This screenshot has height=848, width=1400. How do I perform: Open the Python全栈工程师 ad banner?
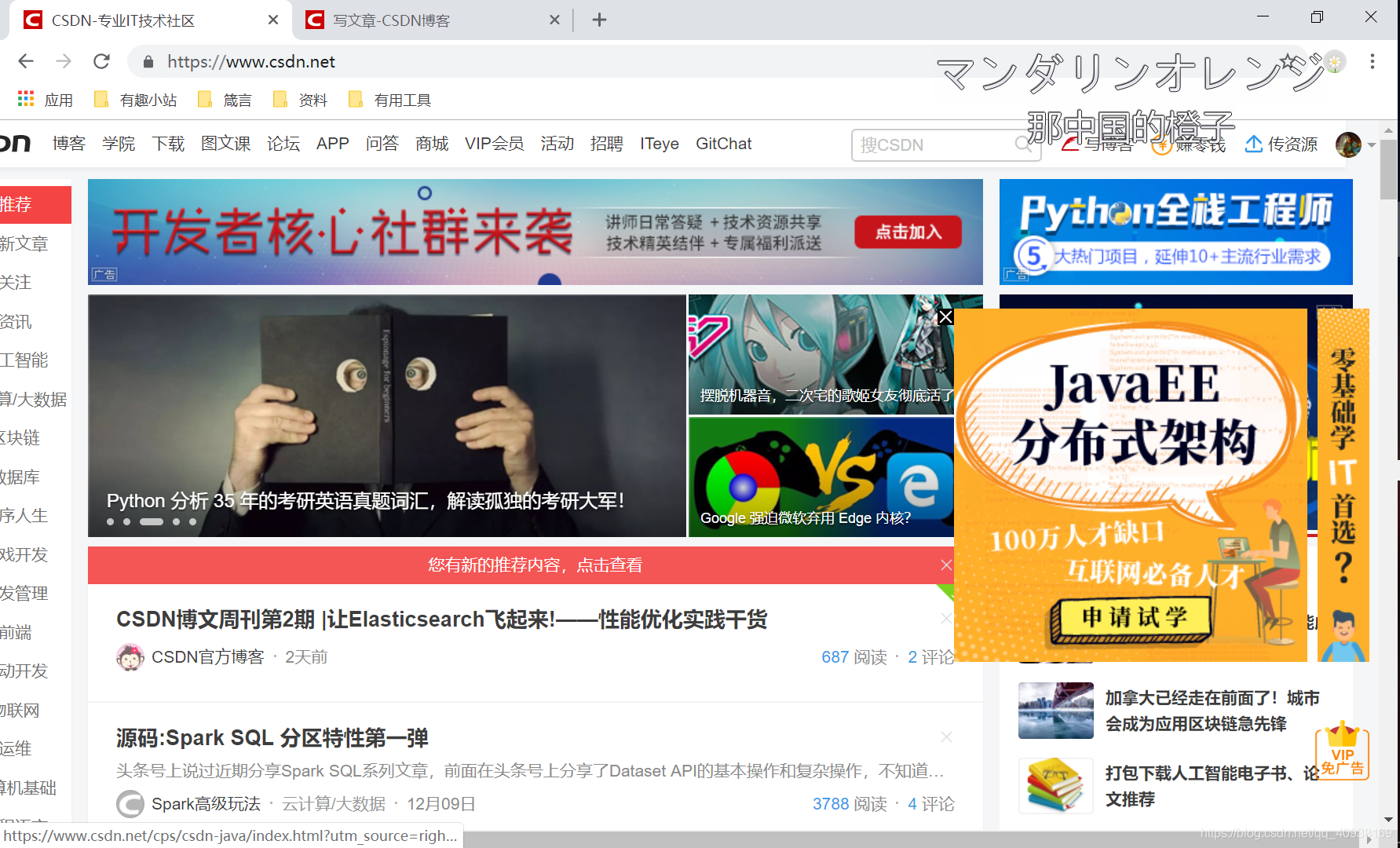point(1175,232)
